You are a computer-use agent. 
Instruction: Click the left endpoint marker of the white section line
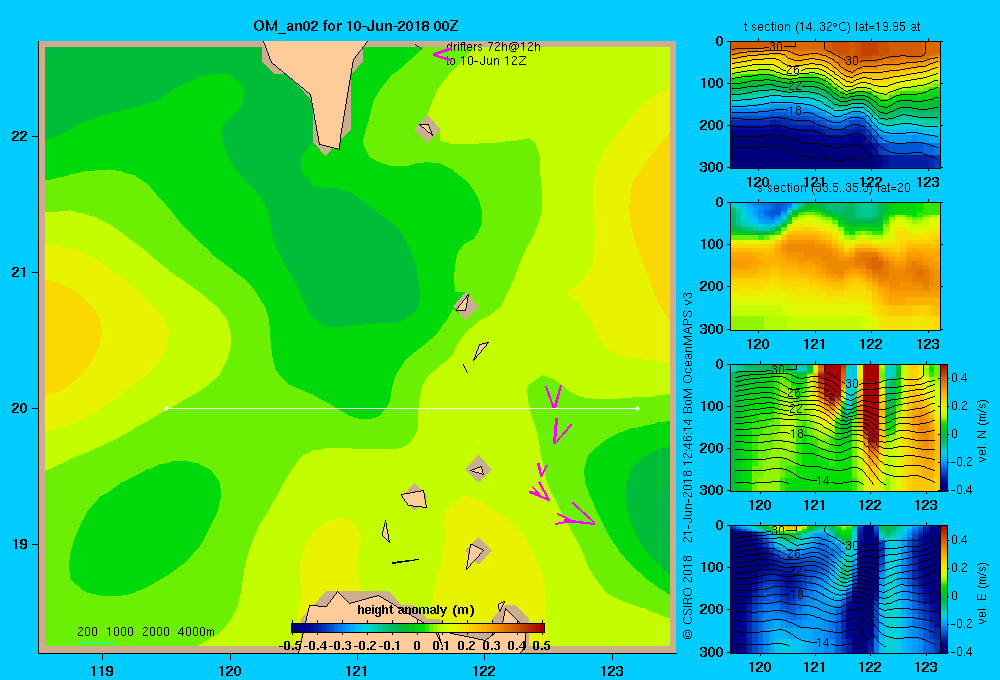point(166,408)
